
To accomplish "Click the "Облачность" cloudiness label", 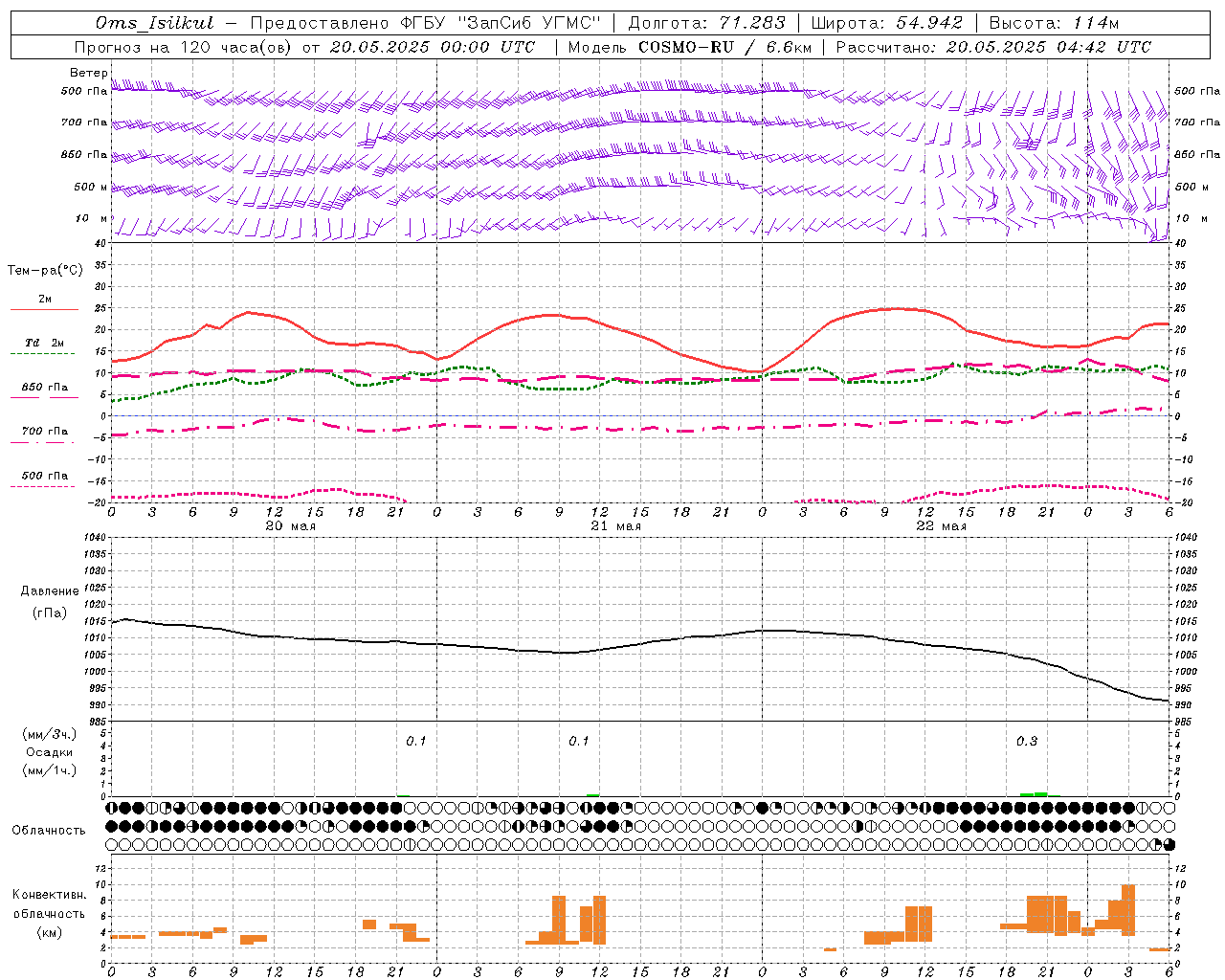I will (x=49, y=830).
